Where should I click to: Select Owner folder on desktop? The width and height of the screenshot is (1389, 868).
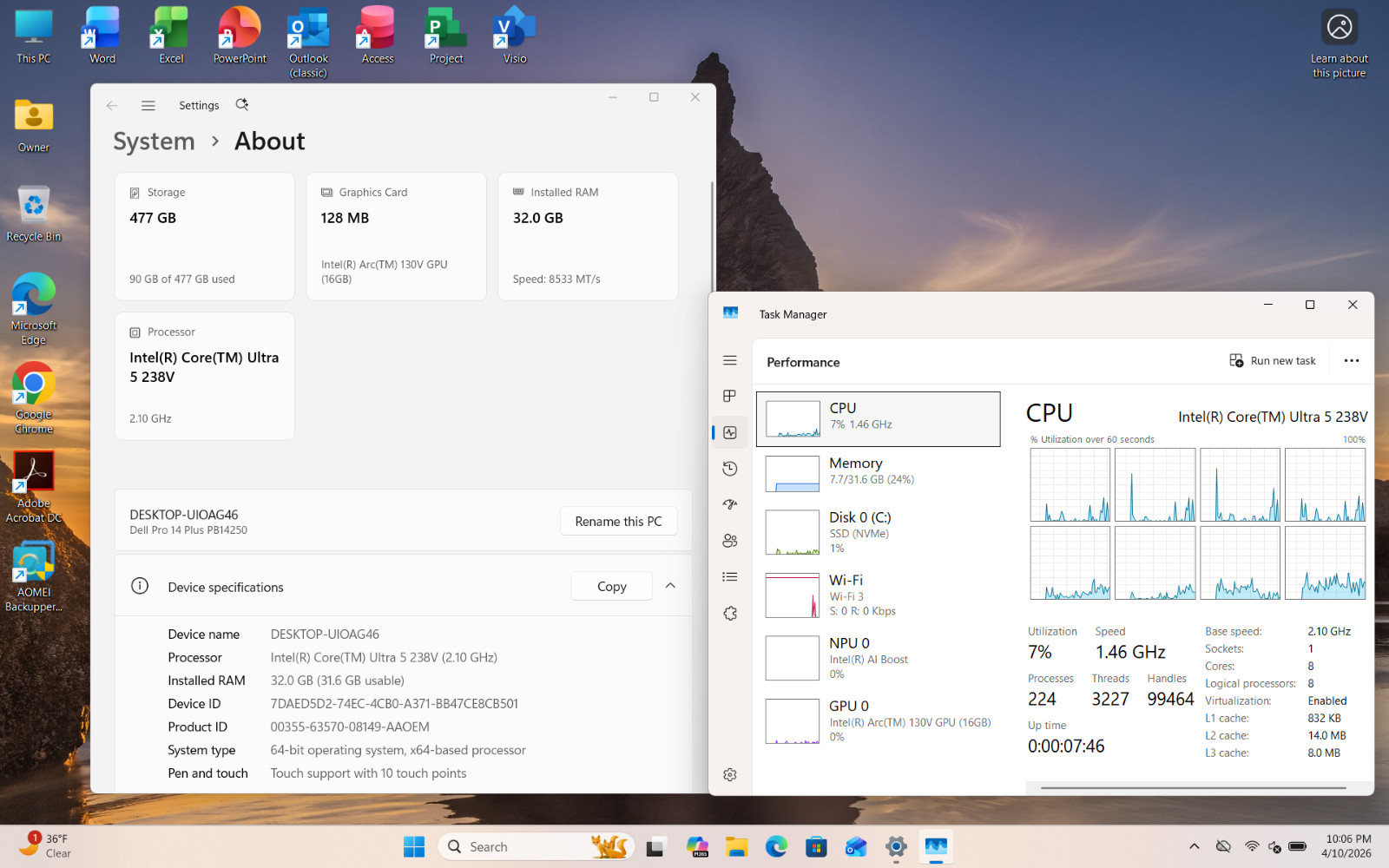pos(34,126)
